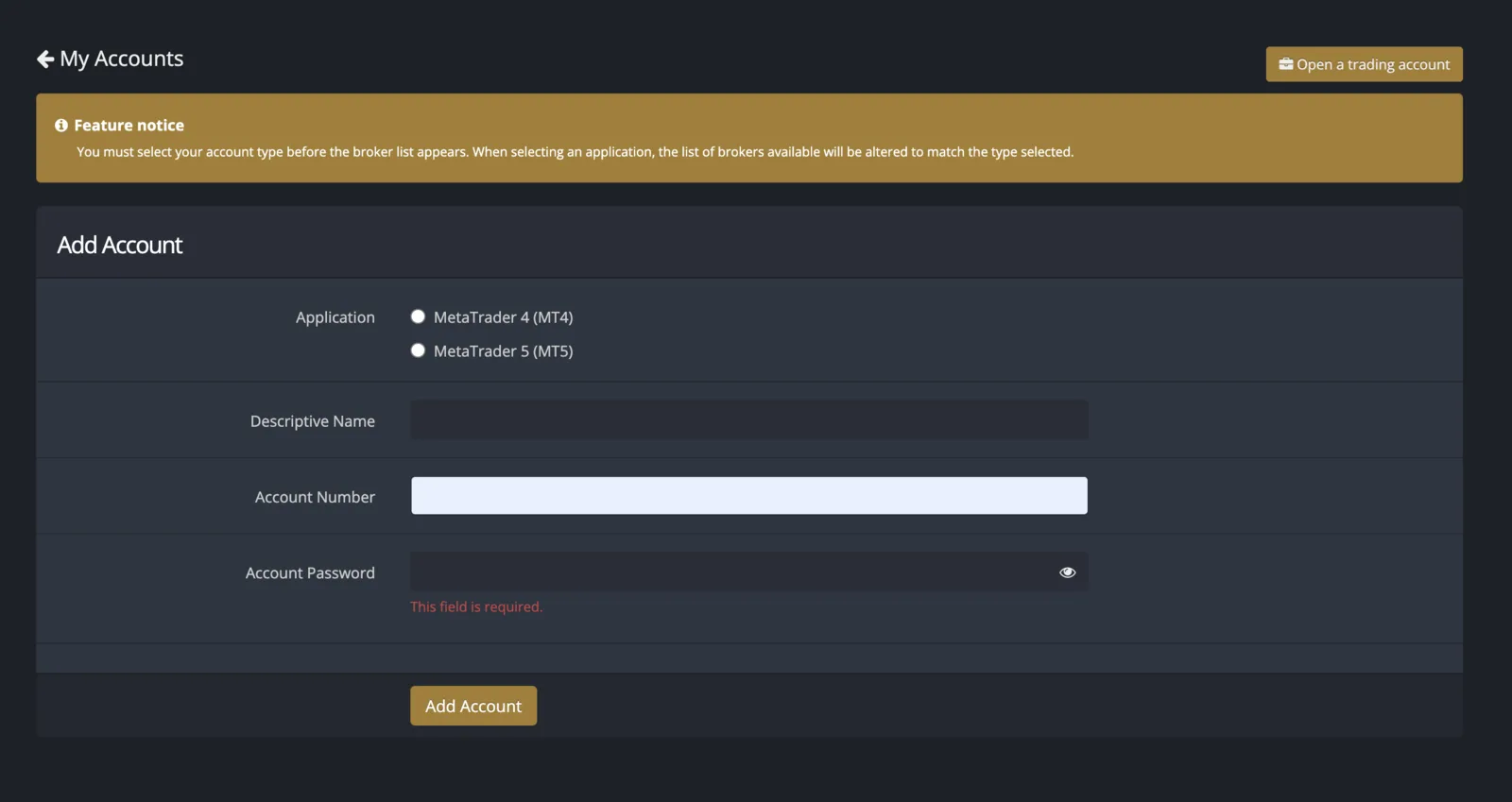Image resolution: width=1512 pixels, height=802 pixels.
Task: Click the MetaTrader 5 (MT5) label text
Action: click(504, 351)
